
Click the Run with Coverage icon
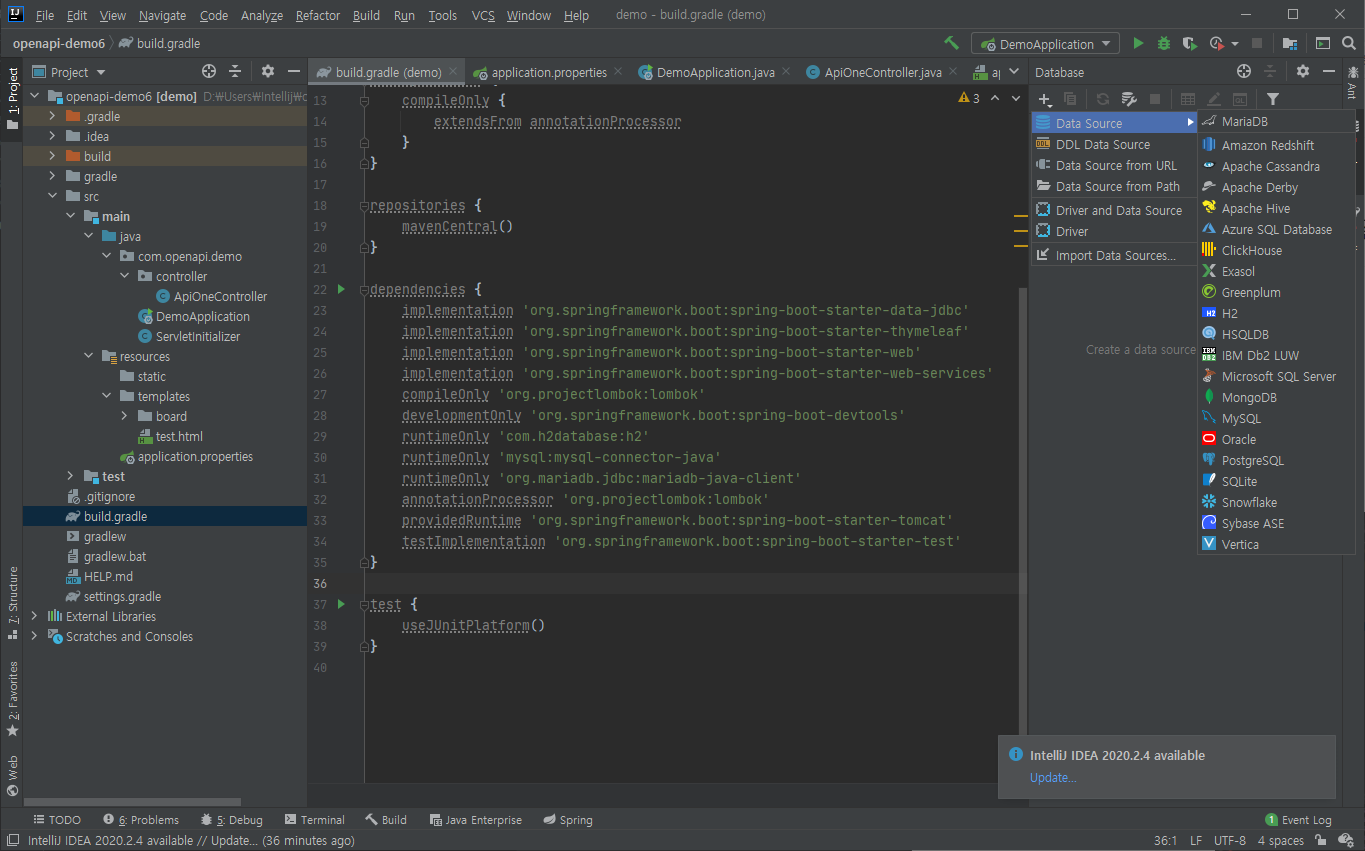point(1189,44)
